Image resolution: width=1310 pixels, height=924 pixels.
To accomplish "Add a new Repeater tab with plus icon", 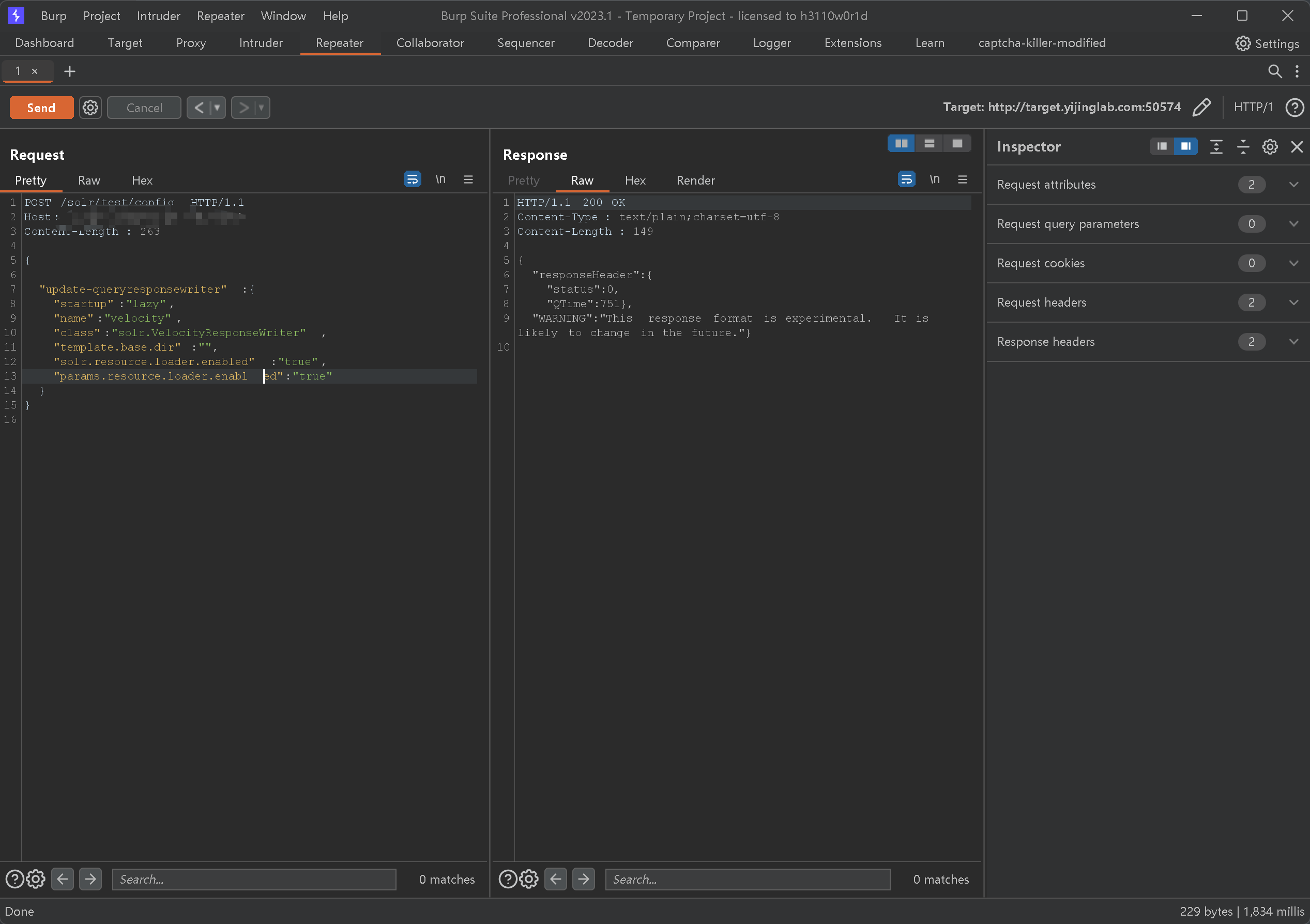I will (x=70, y=71).
